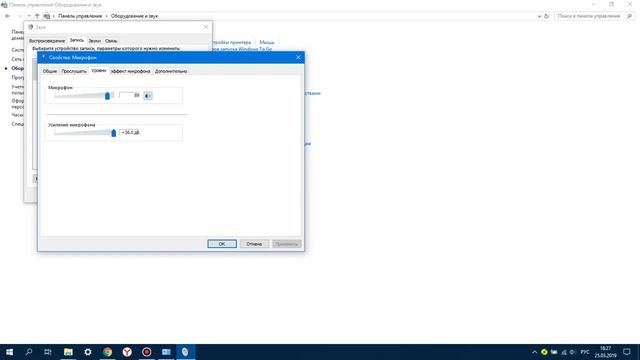640x360 pixels.
Task: Click Панель управления in the breadcrumb
Action: (80, 16)
